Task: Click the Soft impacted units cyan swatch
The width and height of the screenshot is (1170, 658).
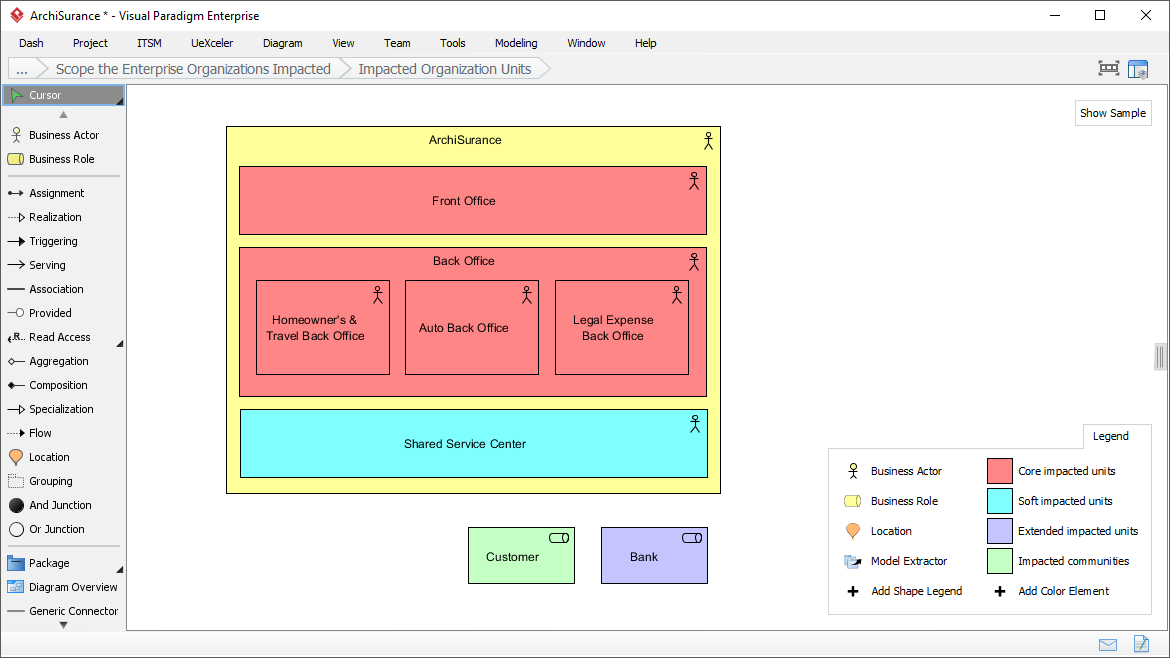Action: tap(999, 501)
